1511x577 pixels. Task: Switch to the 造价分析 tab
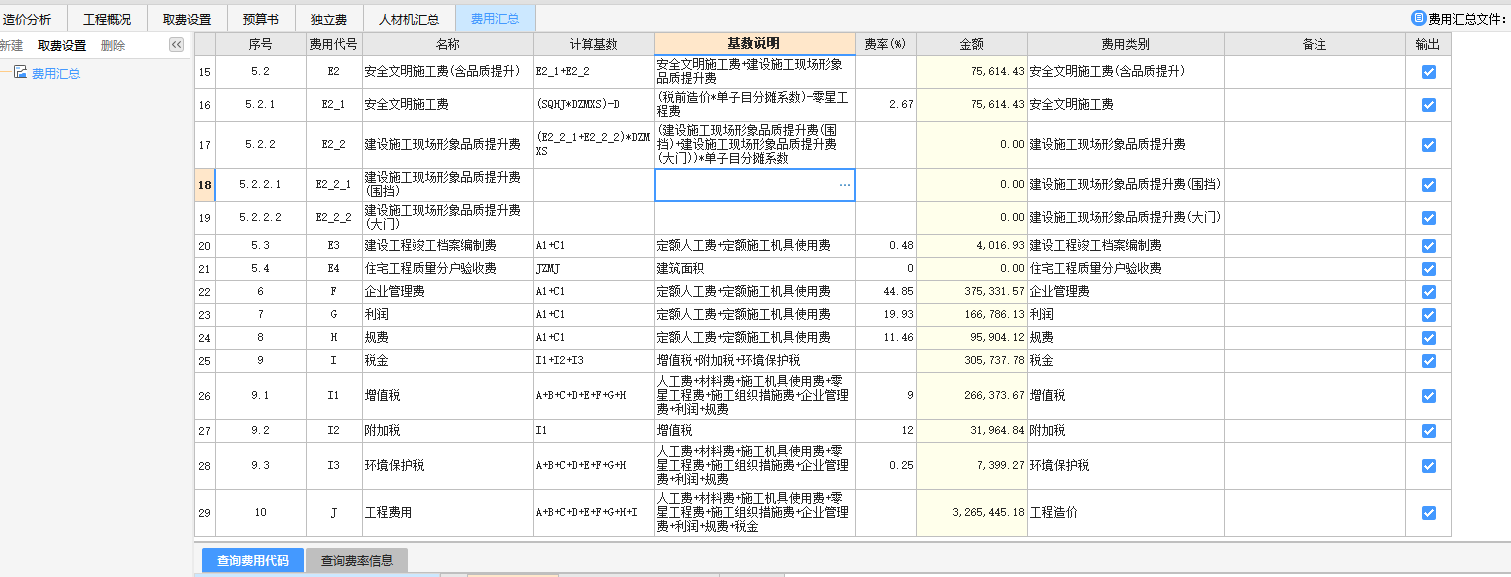pyautogui.click(x=28, y=19)
